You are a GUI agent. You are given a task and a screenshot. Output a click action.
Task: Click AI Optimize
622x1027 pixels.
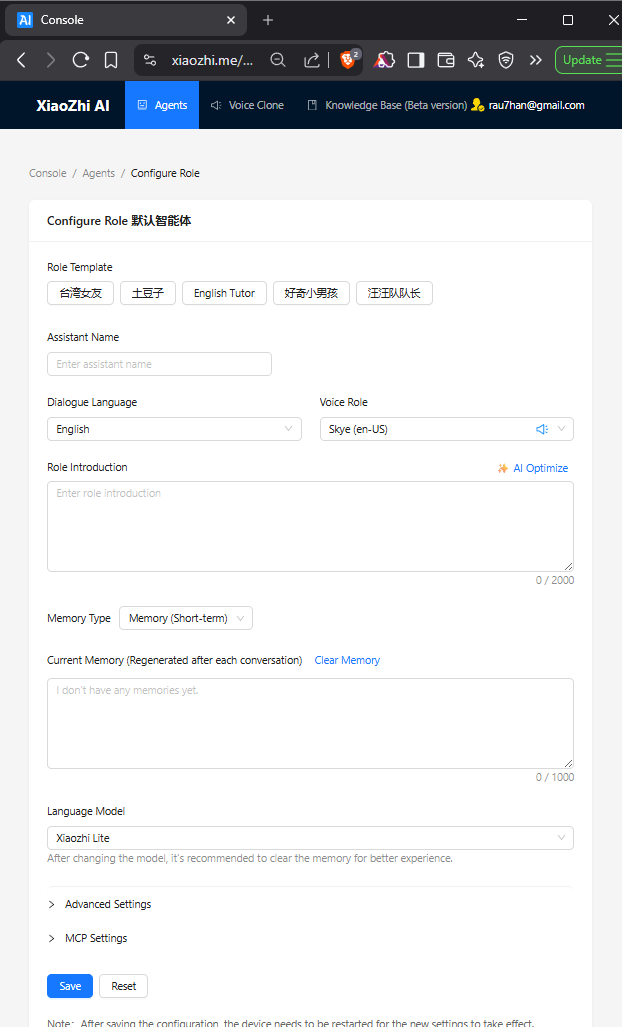click(533, 468)
